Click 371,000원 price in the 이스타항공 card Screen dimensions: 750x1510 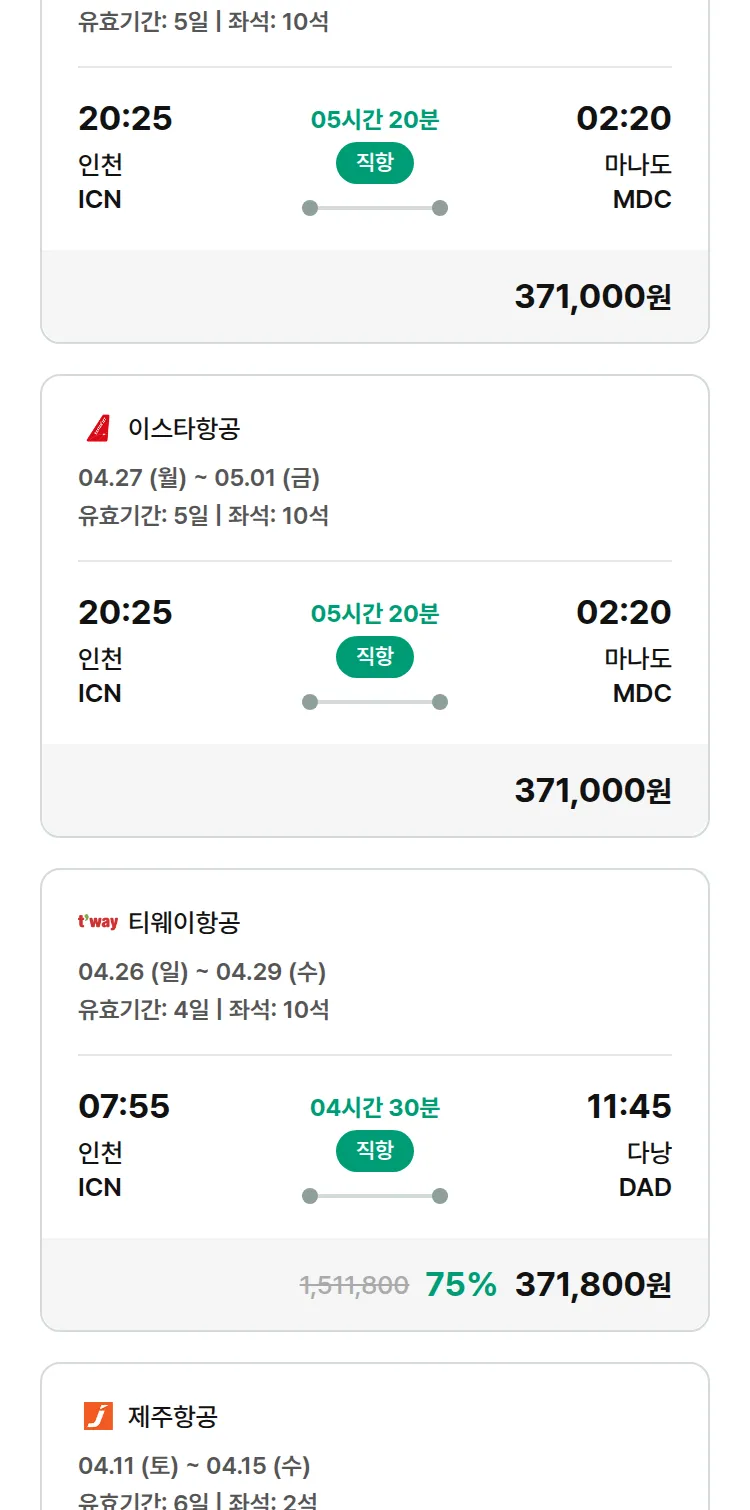pyautogui.click(x=593, y=791)
